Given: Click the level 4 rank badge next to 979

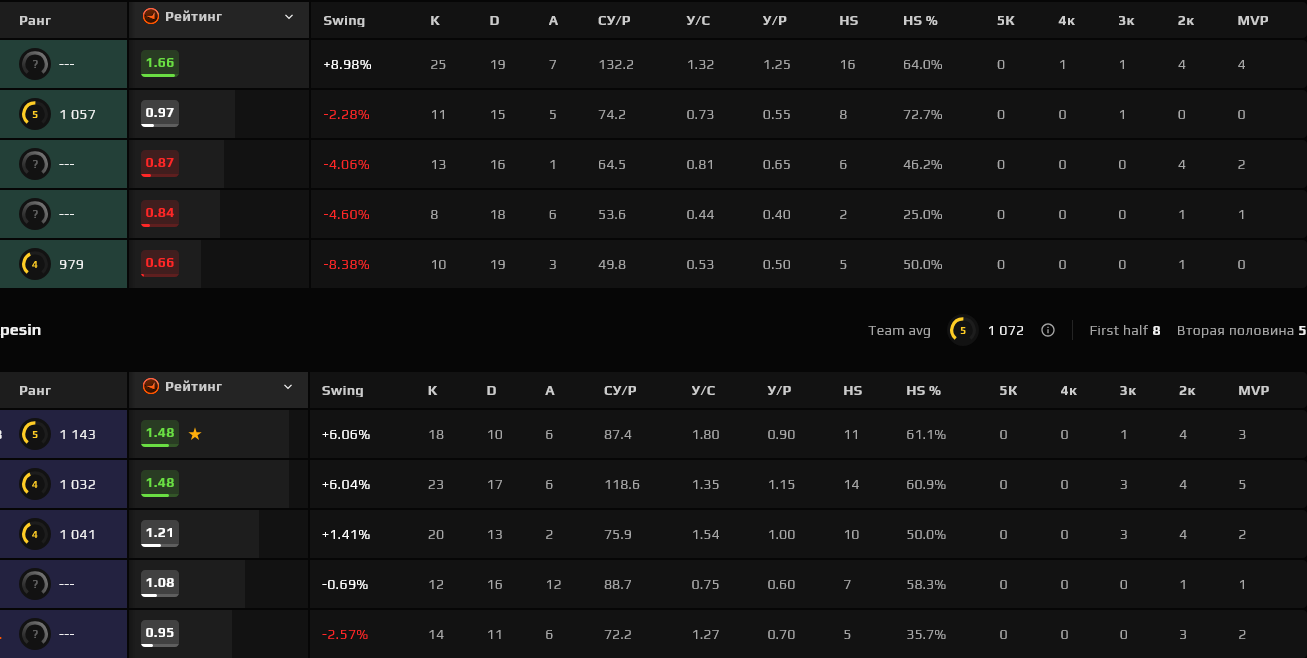Looking at the screenshot, I should (x=35, y=264).
